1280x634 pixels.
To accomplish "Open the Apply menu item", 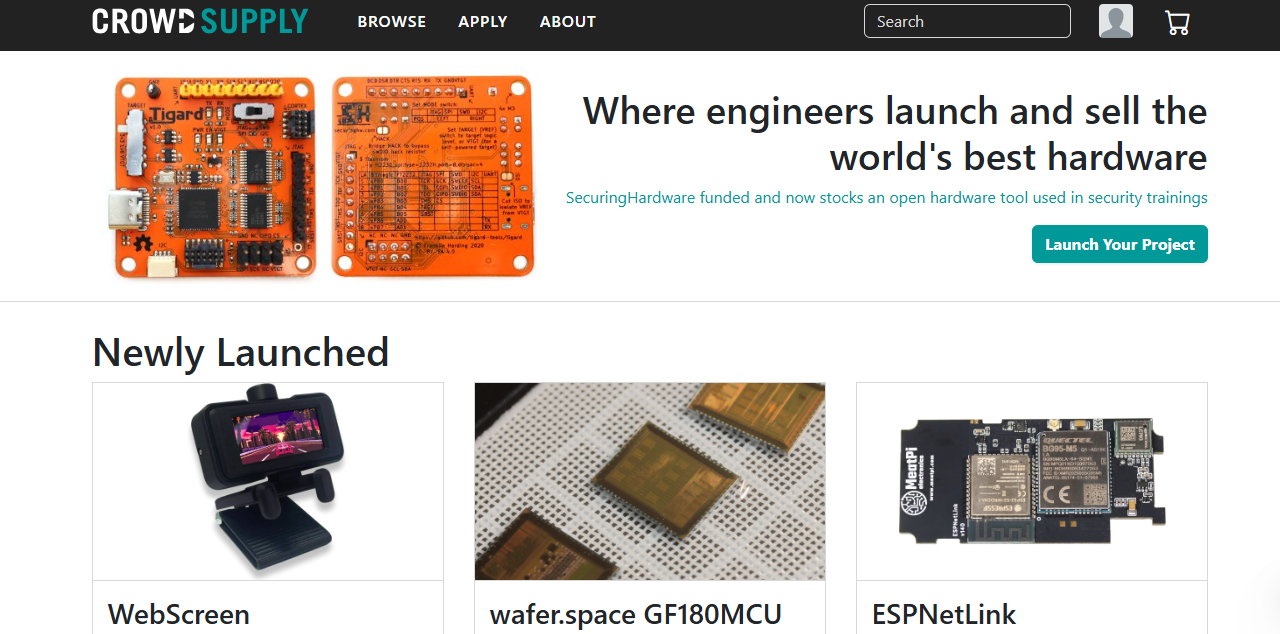I will coord(483,21).
